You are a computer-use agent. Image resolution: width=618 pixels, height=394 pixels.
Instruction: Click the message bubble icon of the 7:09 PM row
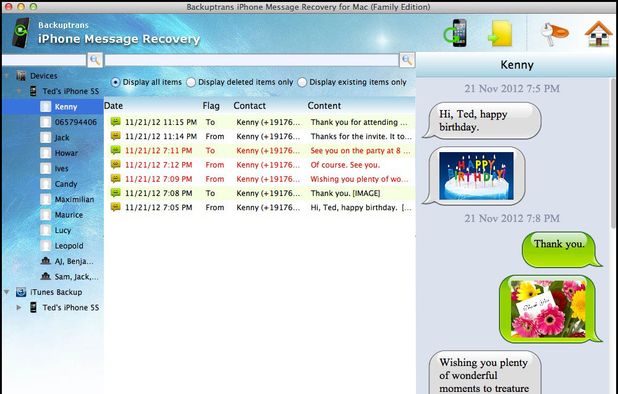tap(115, 178)
